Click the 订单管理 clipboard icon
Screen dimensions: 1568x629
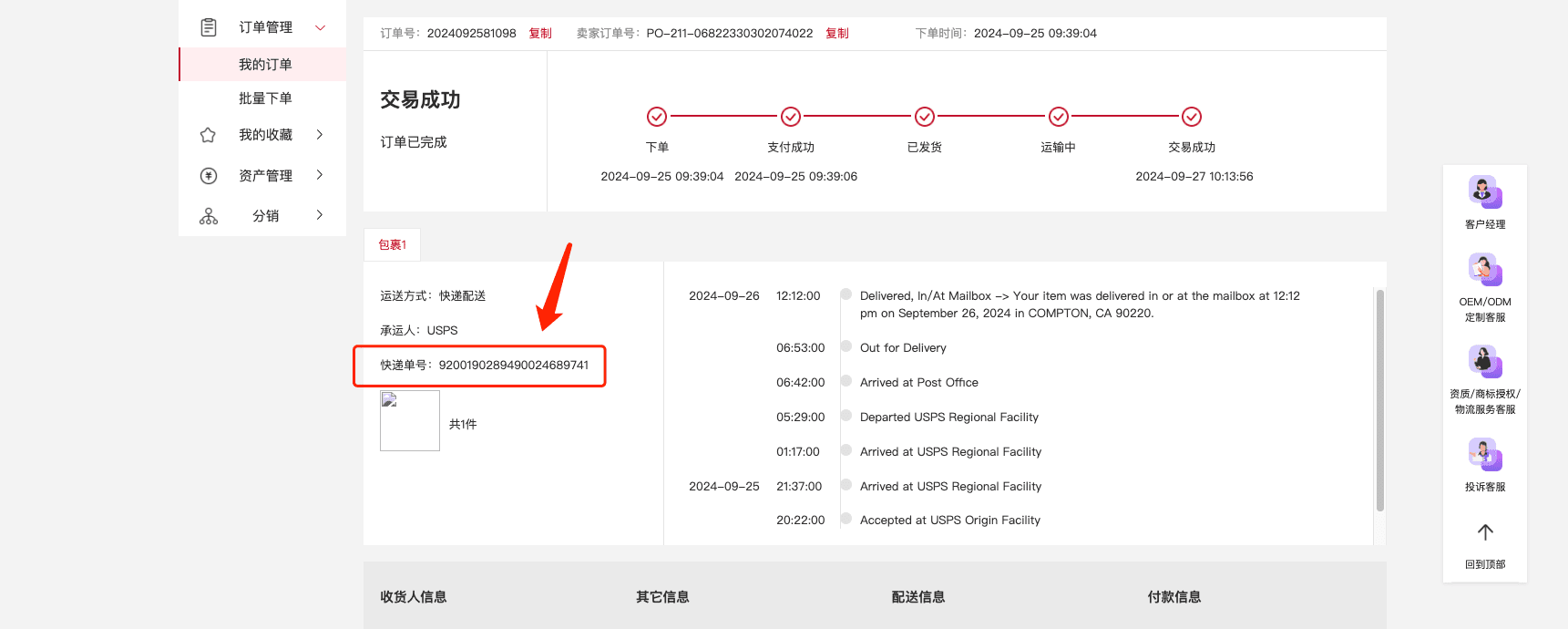[x=209, y=27]
